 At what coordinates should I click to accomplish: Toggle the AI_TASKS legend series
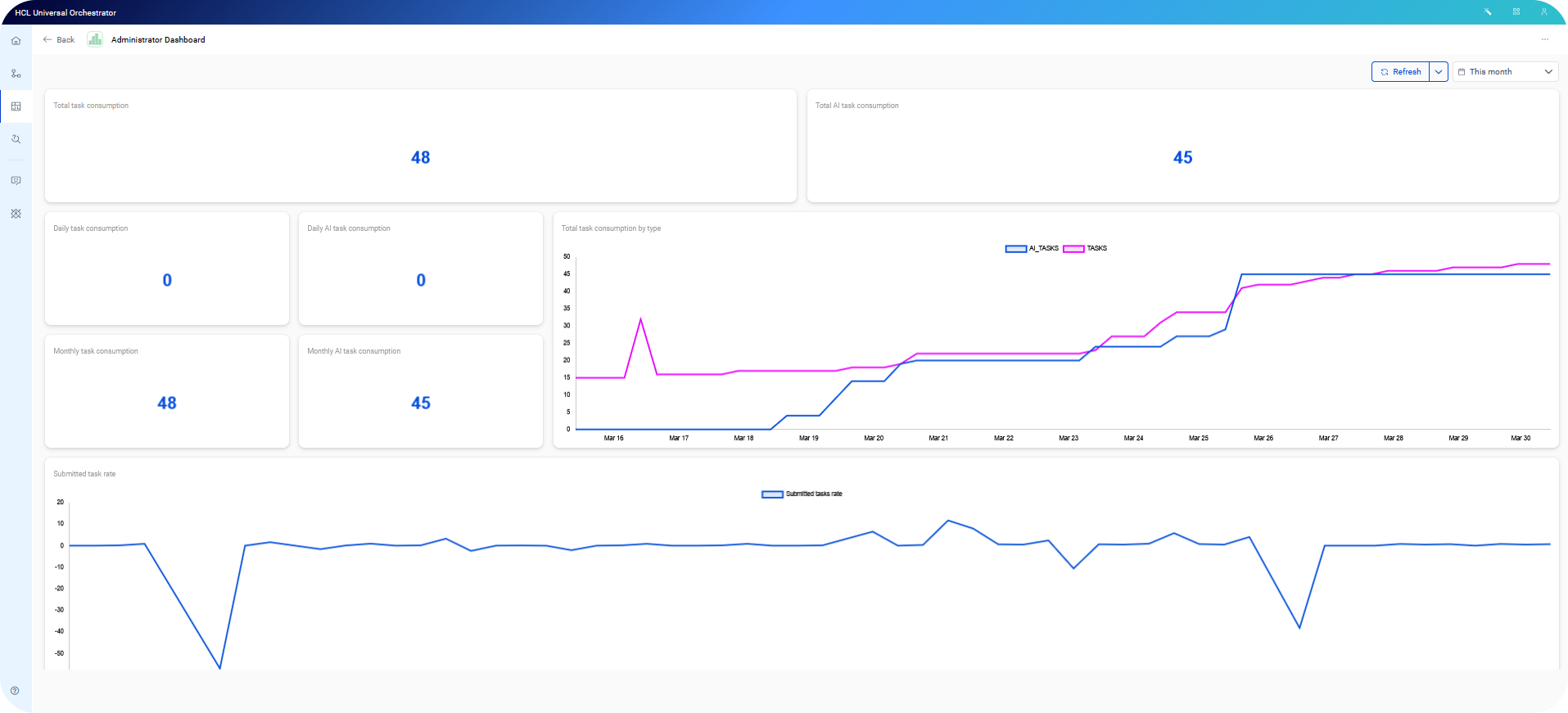tap(1032, 248)
